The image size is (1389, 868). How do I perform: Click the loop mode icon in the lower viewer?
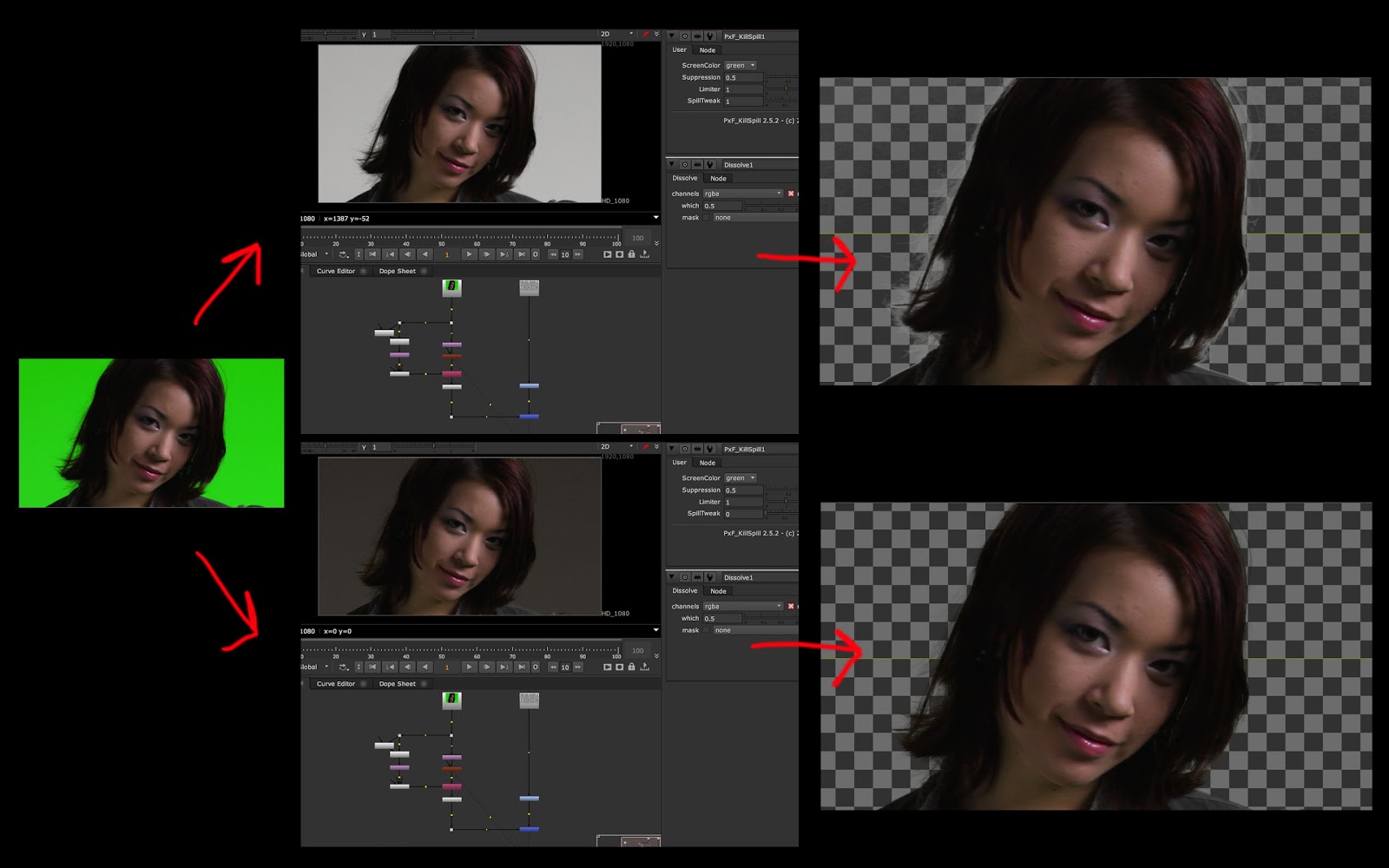click(344, 667)
